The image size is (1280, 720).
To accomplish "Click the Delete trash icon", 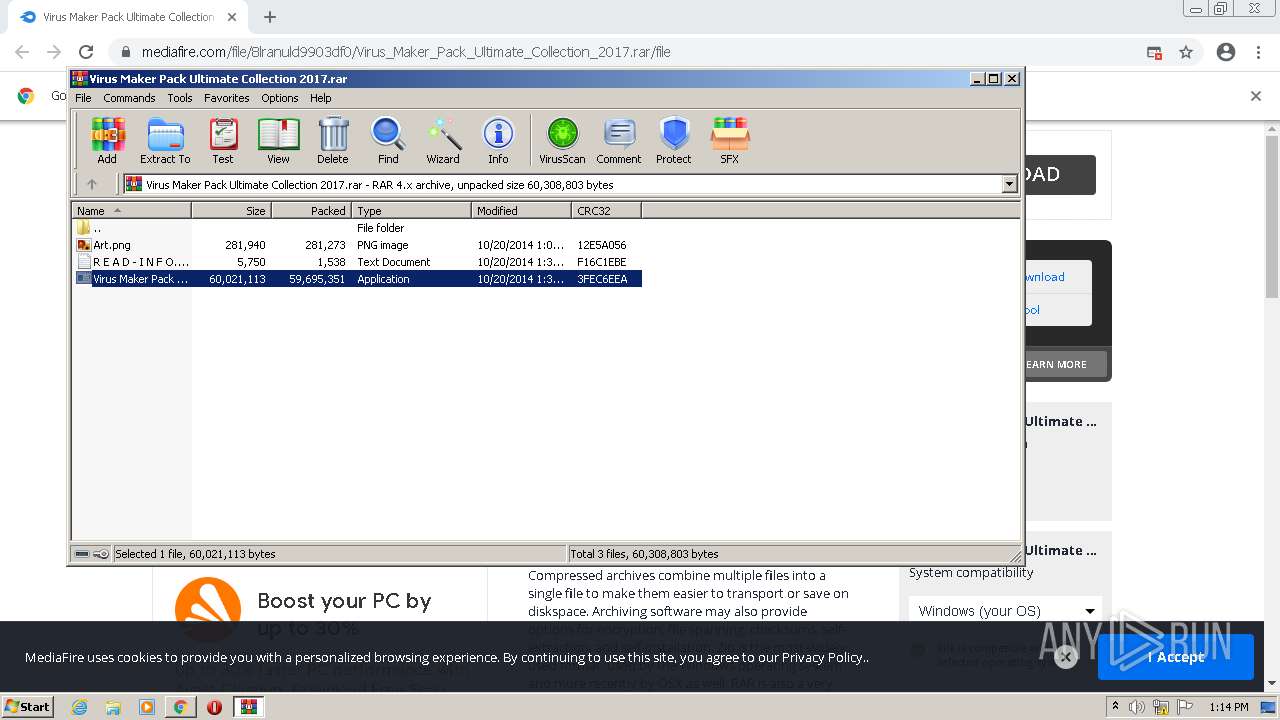I will pos(333,141).
